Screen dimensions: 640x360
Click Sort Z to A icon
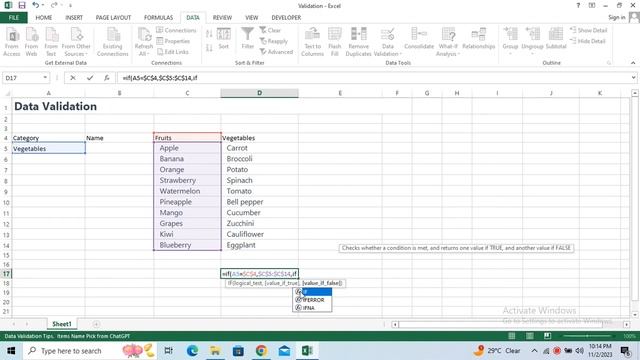[x=209, y=48]
